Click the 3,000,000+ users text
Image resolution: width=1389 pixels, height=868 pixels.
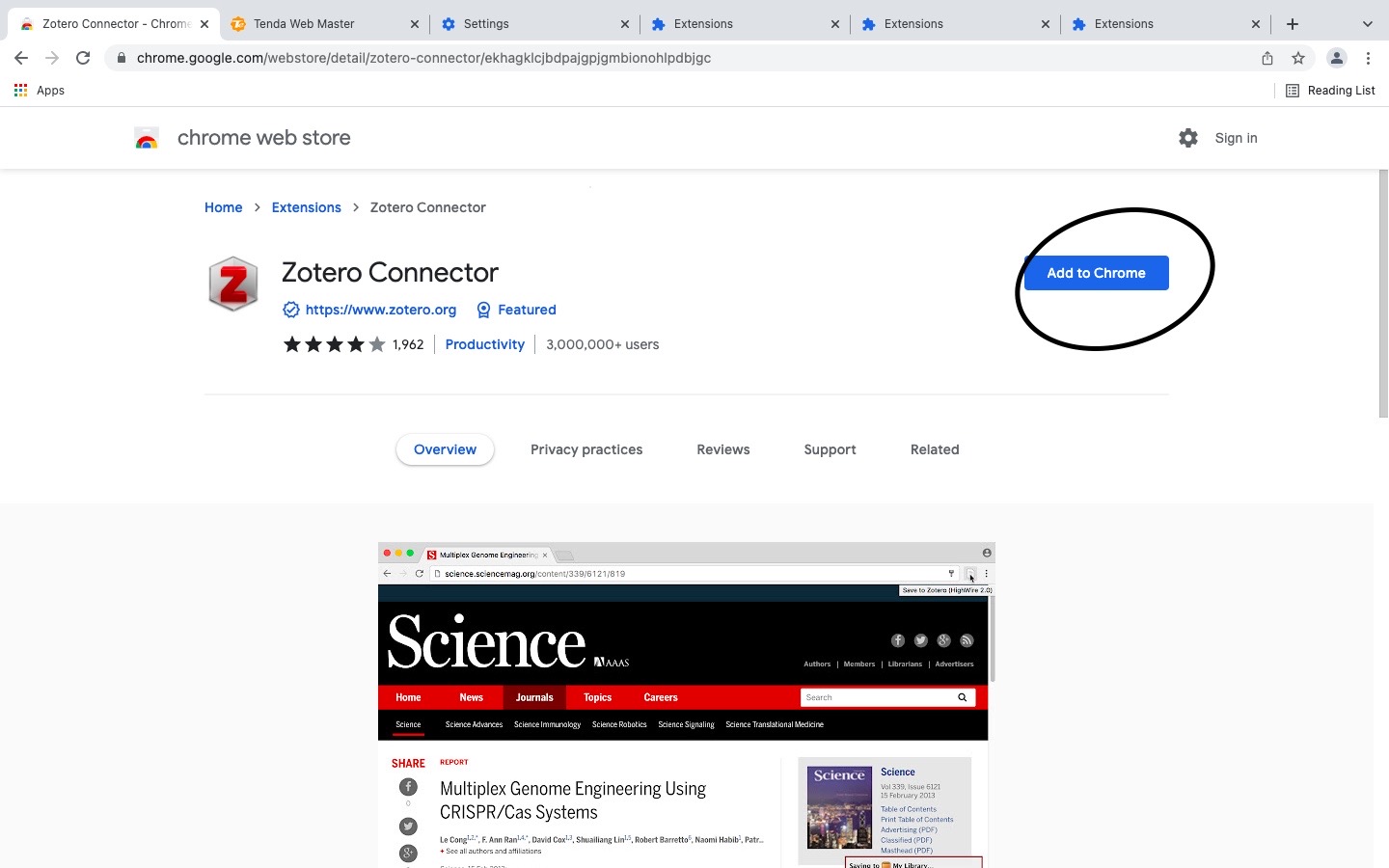click(x=602, y=344)
